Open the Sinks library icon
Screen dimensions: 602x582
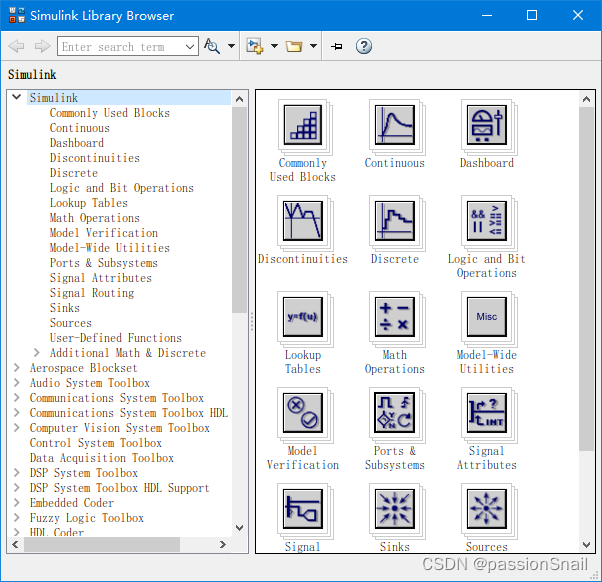[395, 509]
